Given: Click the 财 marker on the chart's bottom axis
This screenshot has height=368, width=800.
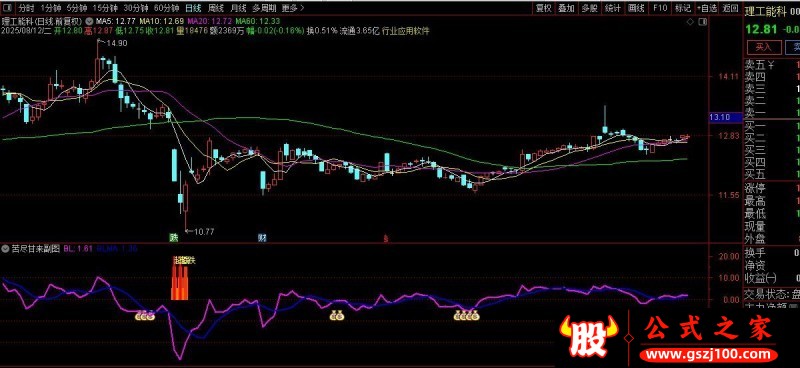Looking at the screenshot, I should point(262,238).
